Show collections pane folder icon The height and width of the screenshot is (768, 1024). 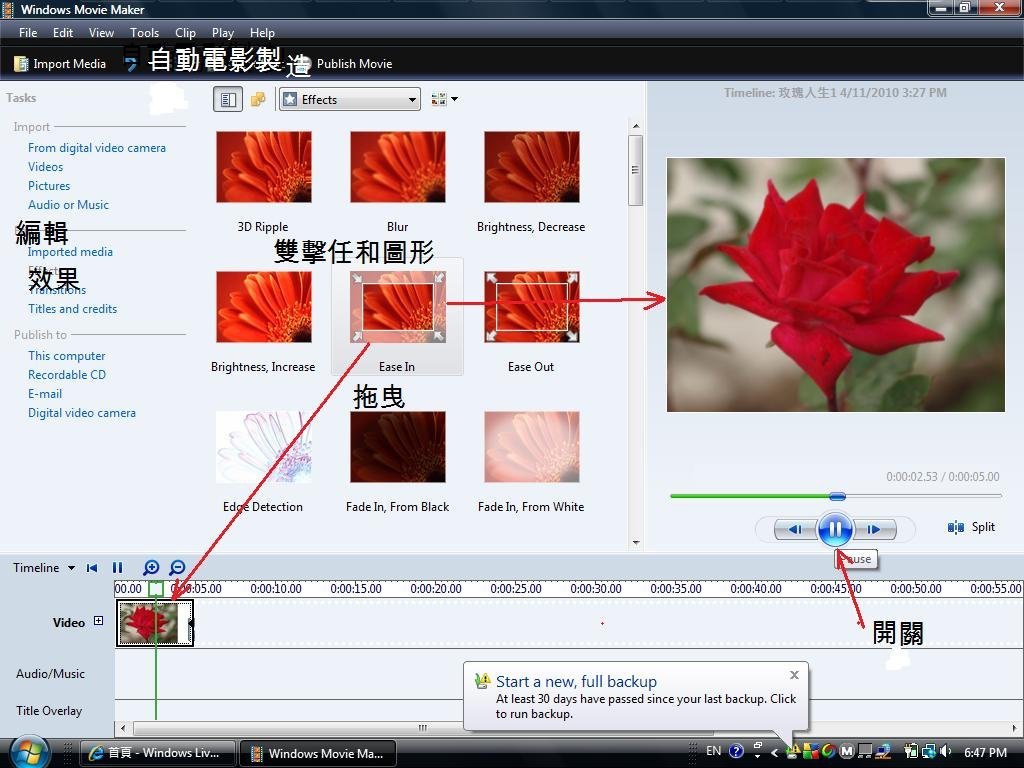click(x=259, y=99)
